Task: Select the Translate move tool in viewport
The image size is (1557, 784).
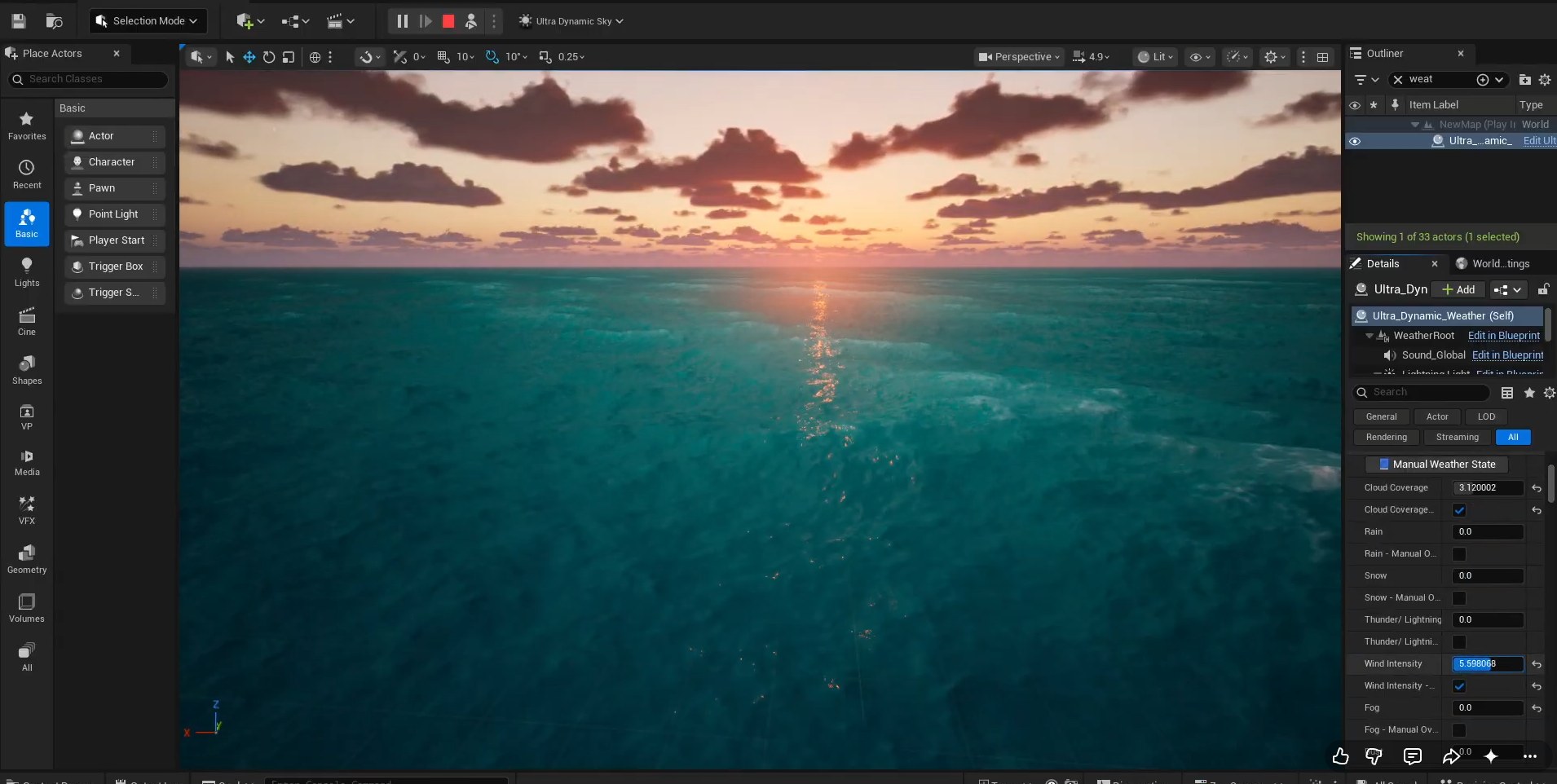Action: (x=249, y=57)
